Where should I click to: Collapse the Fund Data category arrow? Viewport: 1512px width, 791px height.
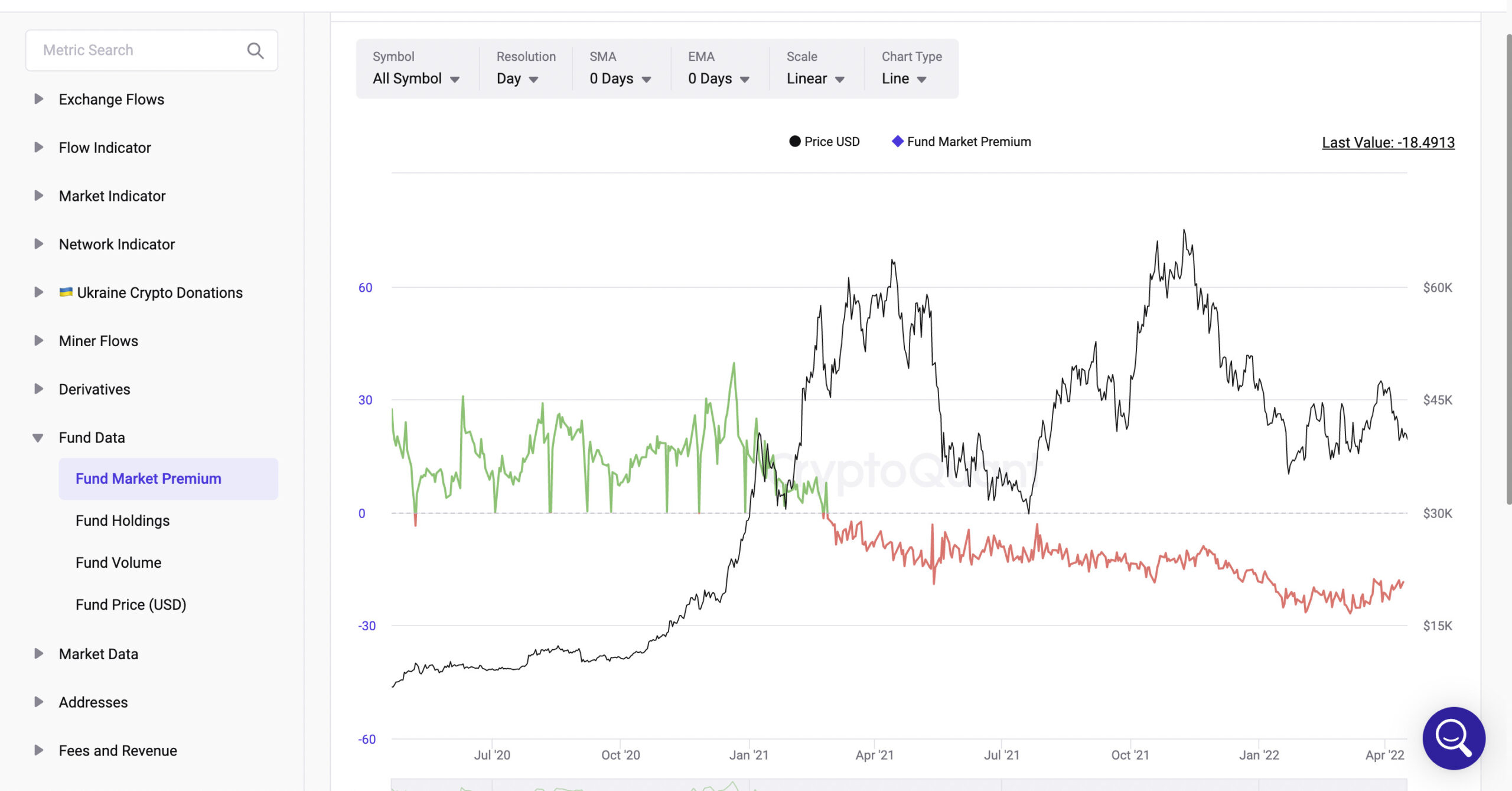(38, 438)
